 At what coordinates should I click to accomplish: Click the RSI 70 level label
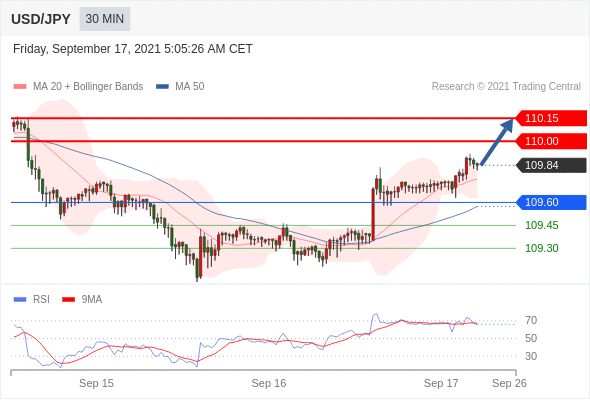[531, 321]
